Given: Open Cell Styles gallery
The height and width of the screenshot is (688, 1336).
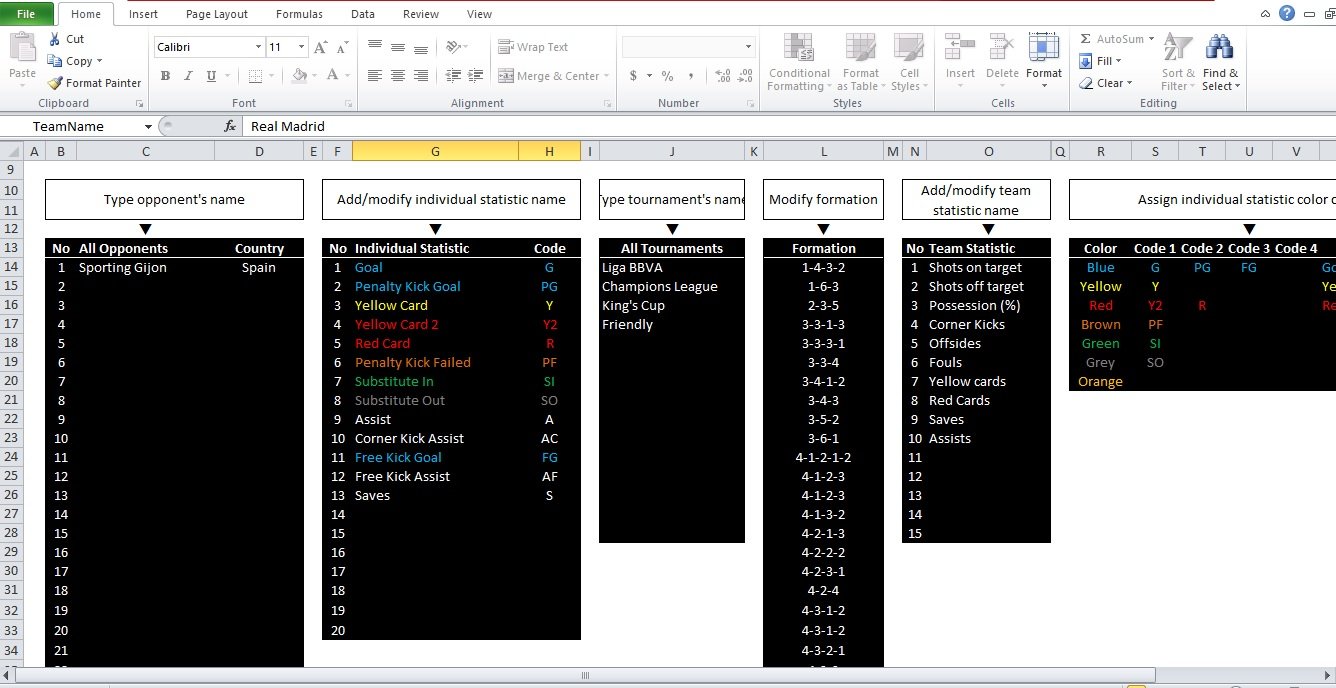Looking at the screenshot, I should pyautogui.click(x=909, y=62).
